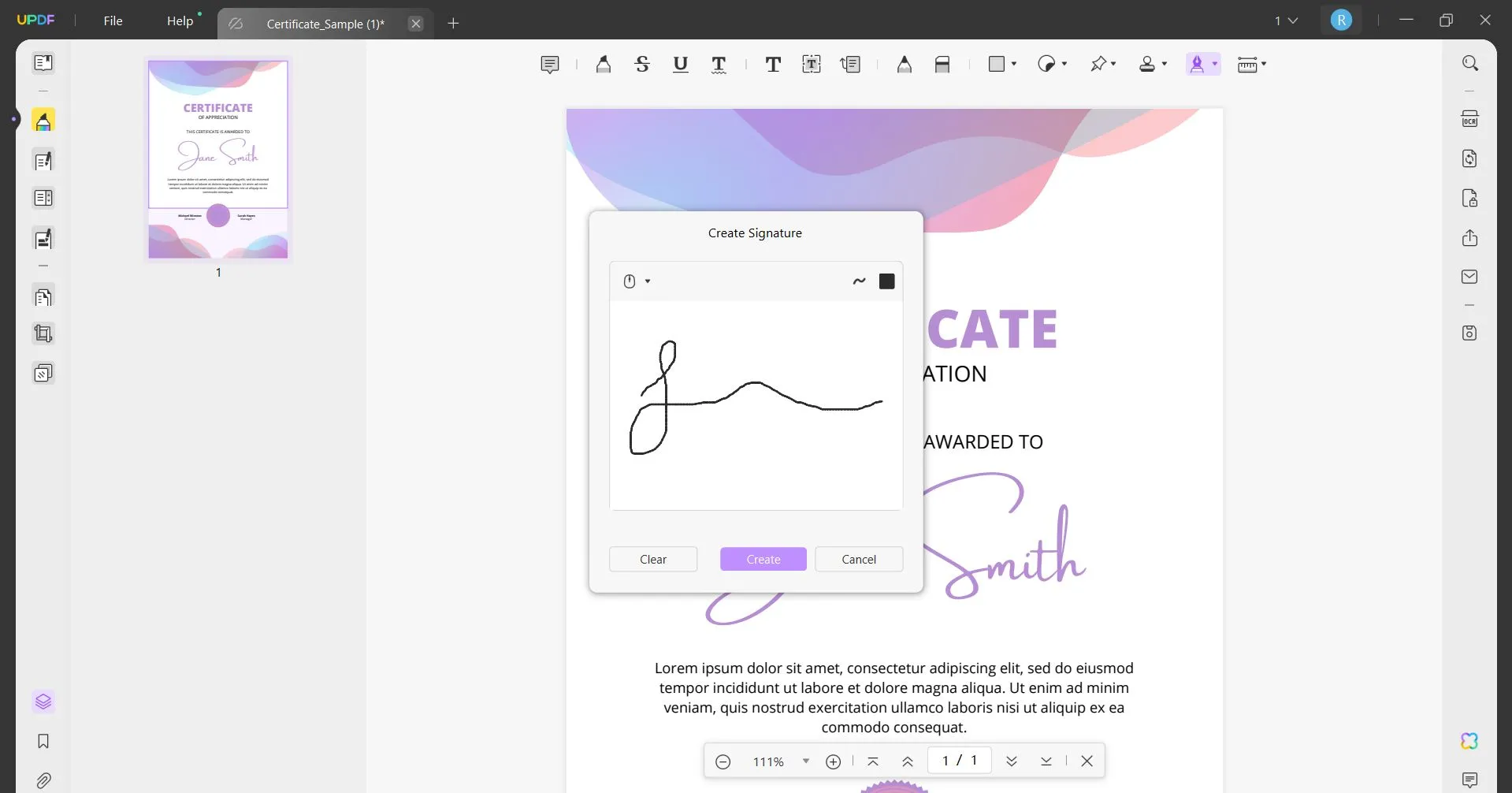Expand the signature tool dropdown arrow
This screenshot has width=1512, height=793.
coord(1215,64)
